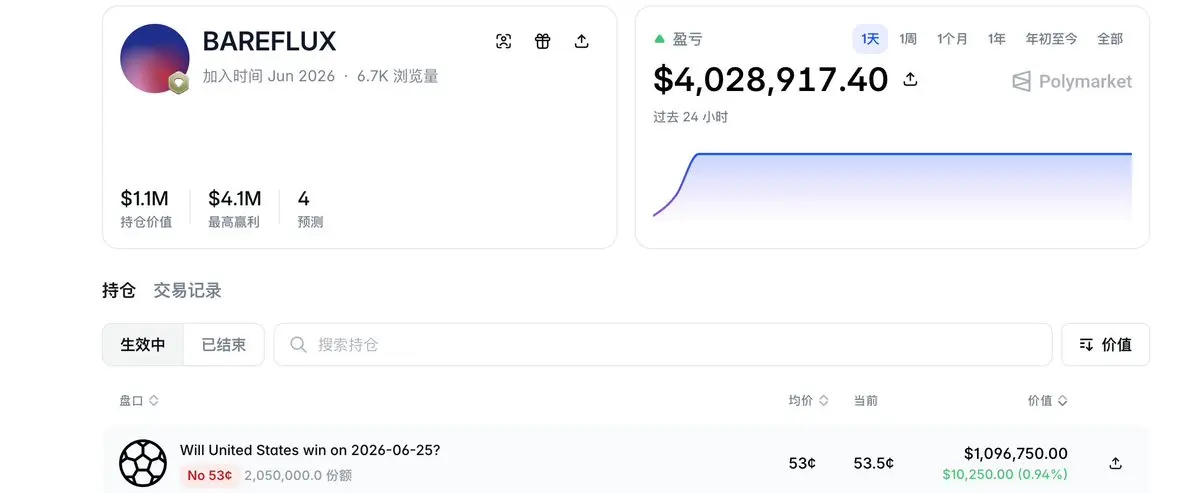The height and width of the screenshot is (493, 1199).
Task: Click the 6.7K 浏览量 views text
Action: tap(398, 76)
